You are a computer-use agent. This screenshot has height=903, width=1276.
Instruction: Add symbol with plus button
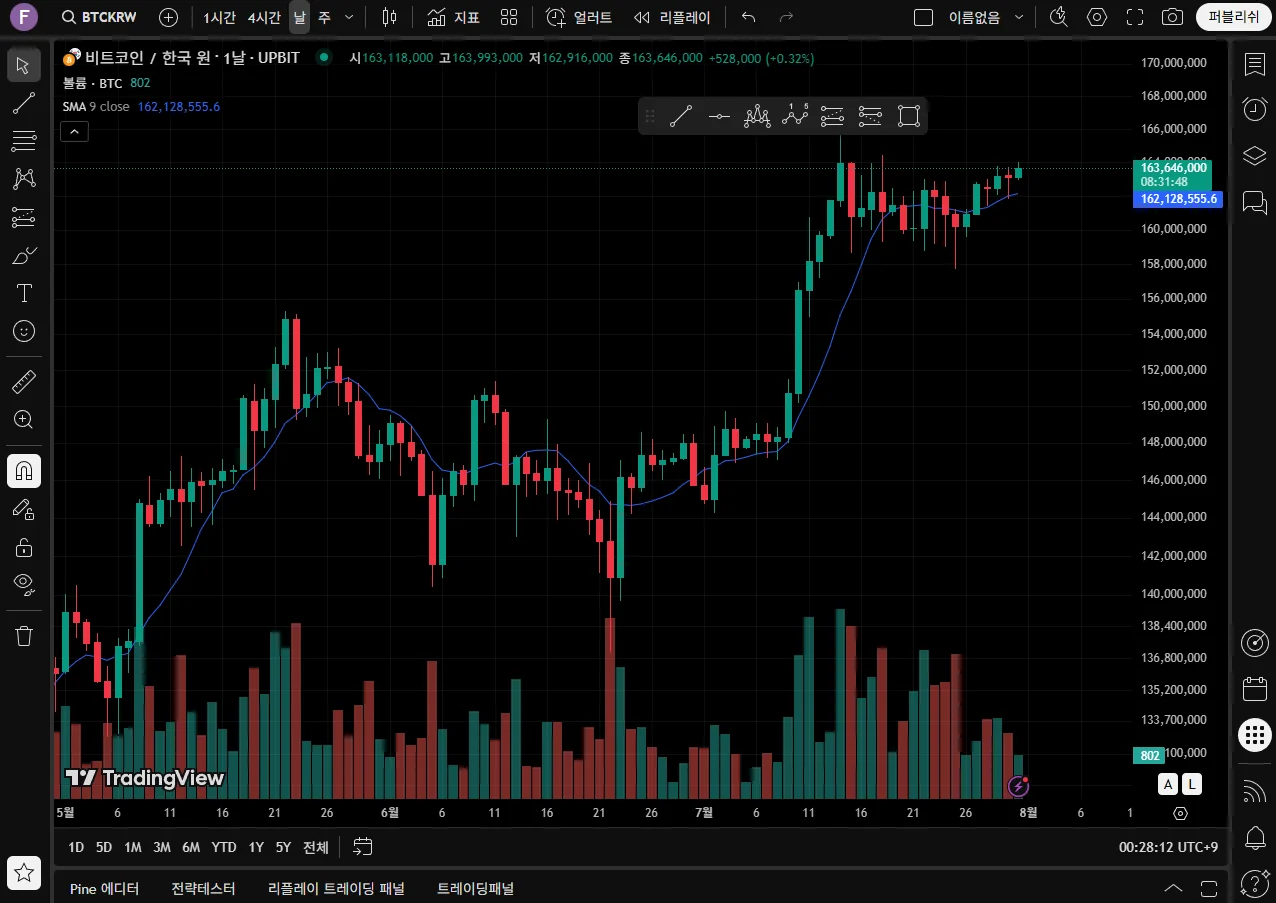point(169,17)
